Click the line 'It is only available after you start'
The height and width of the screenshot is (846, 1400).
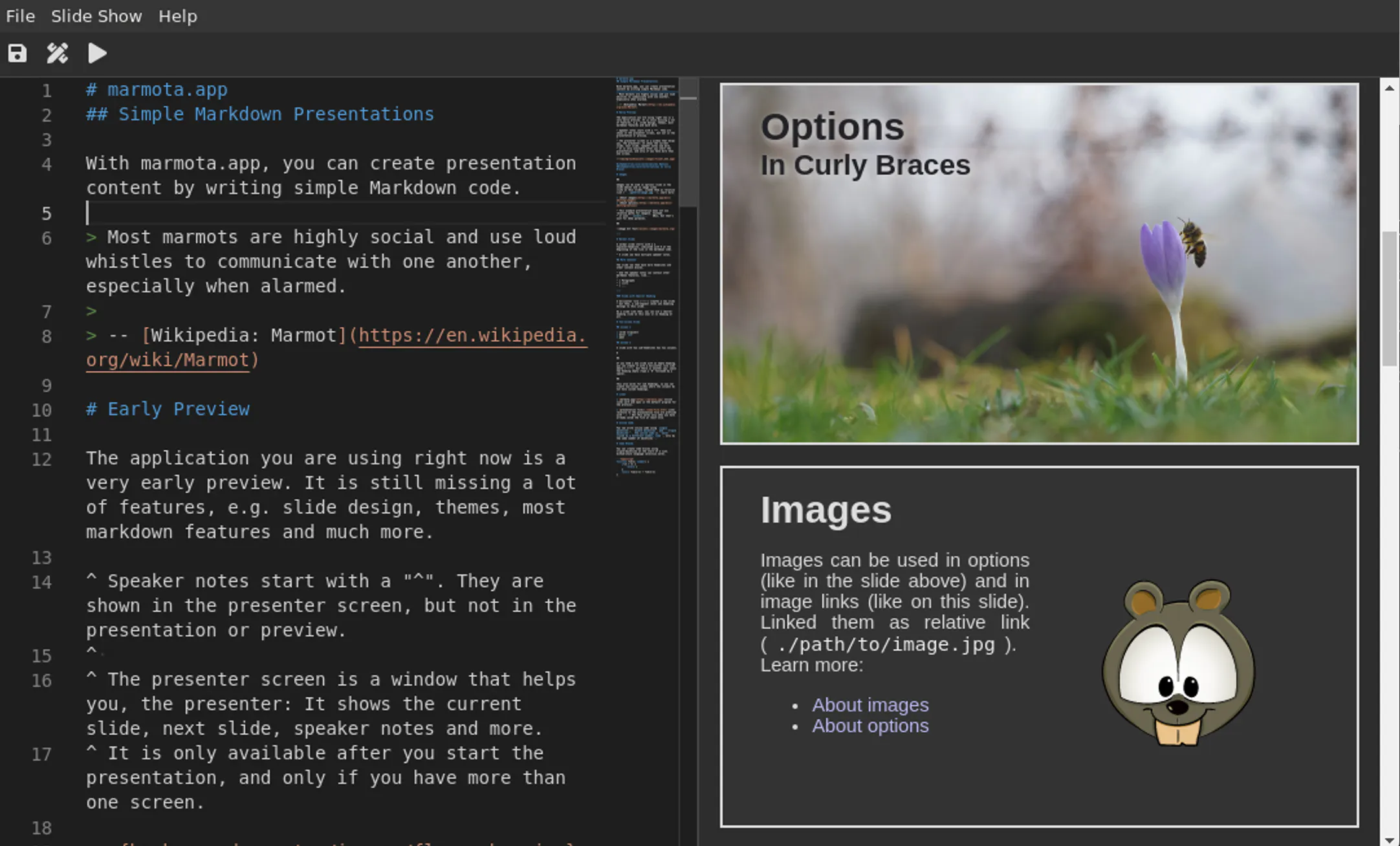pos(314,753)
